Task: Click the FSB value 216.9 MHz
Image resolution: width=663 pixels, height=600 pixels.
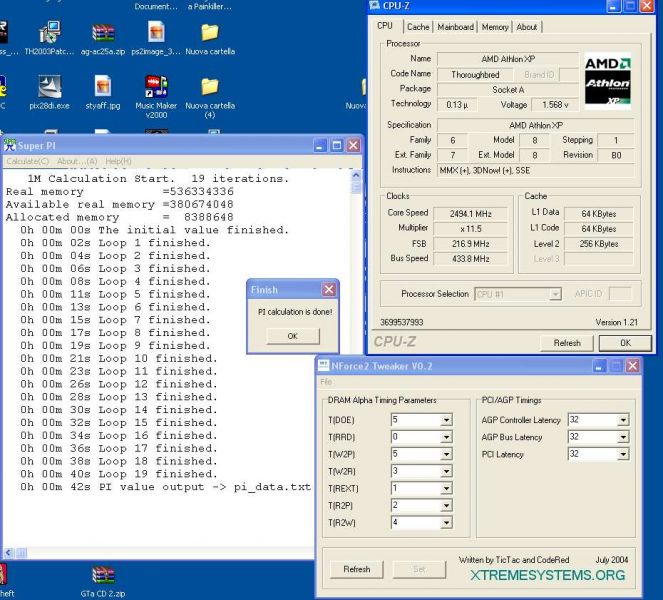Action: click(x=470, y=244)
